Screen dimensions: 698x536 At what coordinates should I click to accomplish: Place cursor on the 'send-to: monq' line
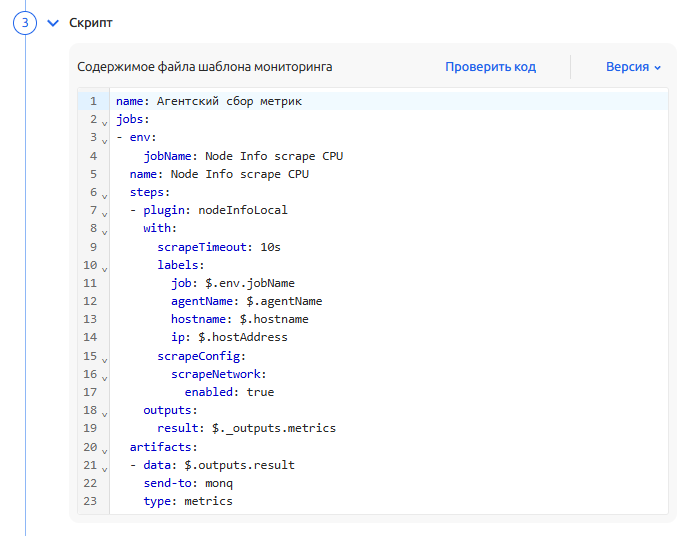(188, 483)
